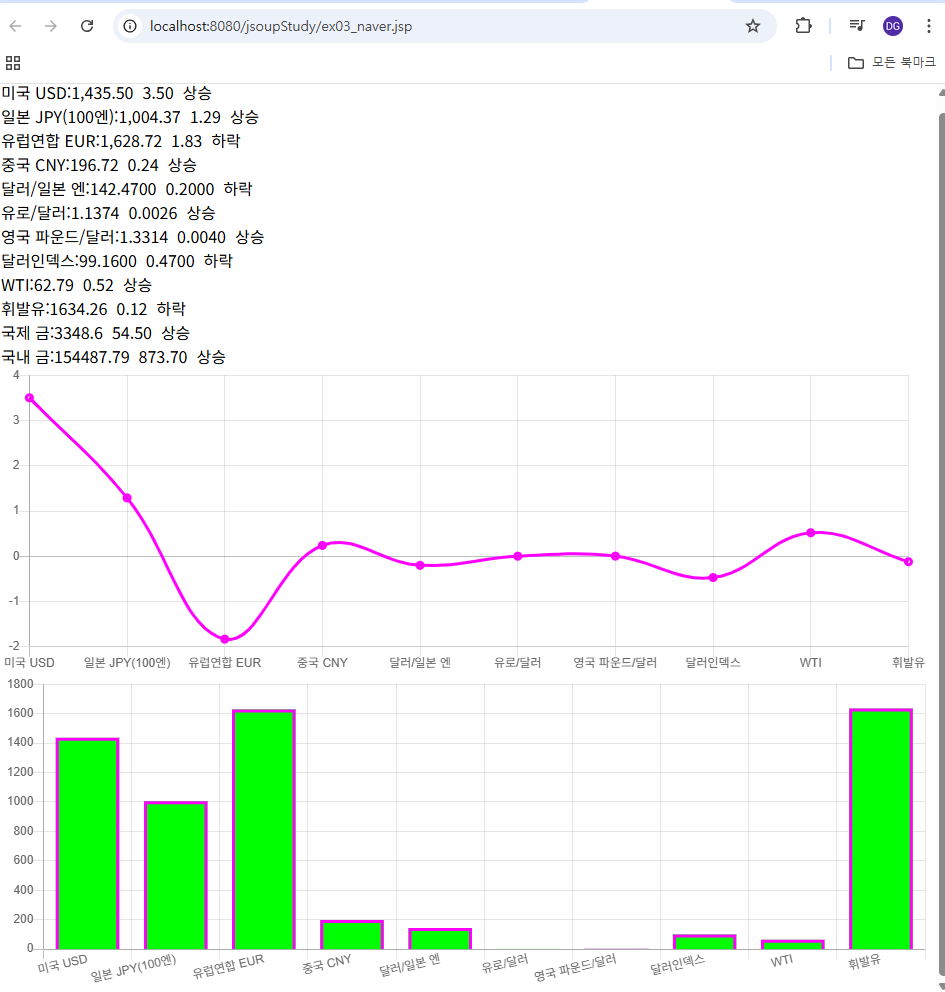Click the 달러인덱스 green bar
The height and width of the screenshot is (992, 945).
tap(705, 941)
